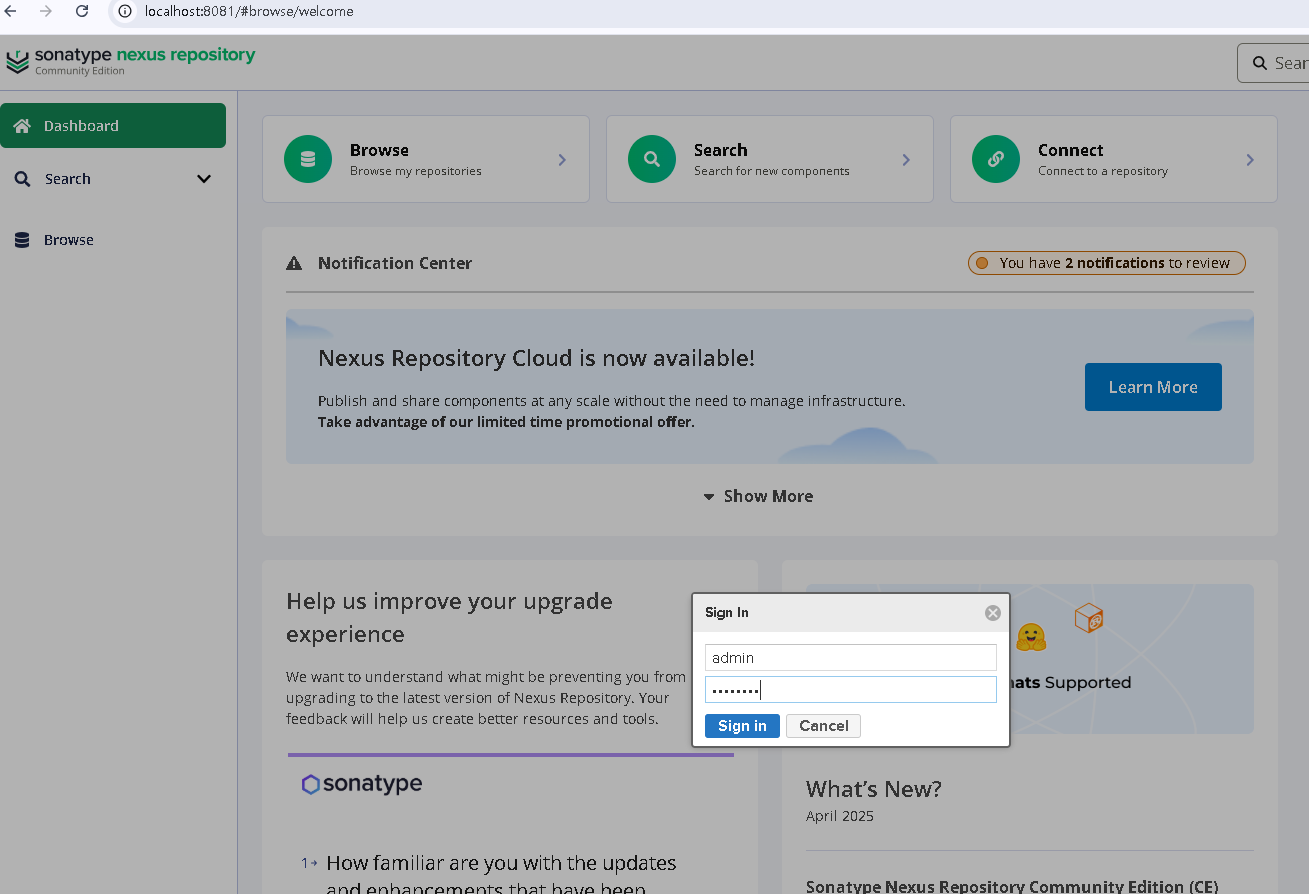Reload the page with refresh icon
The image size is (1309, 894).
pos(83,11)
